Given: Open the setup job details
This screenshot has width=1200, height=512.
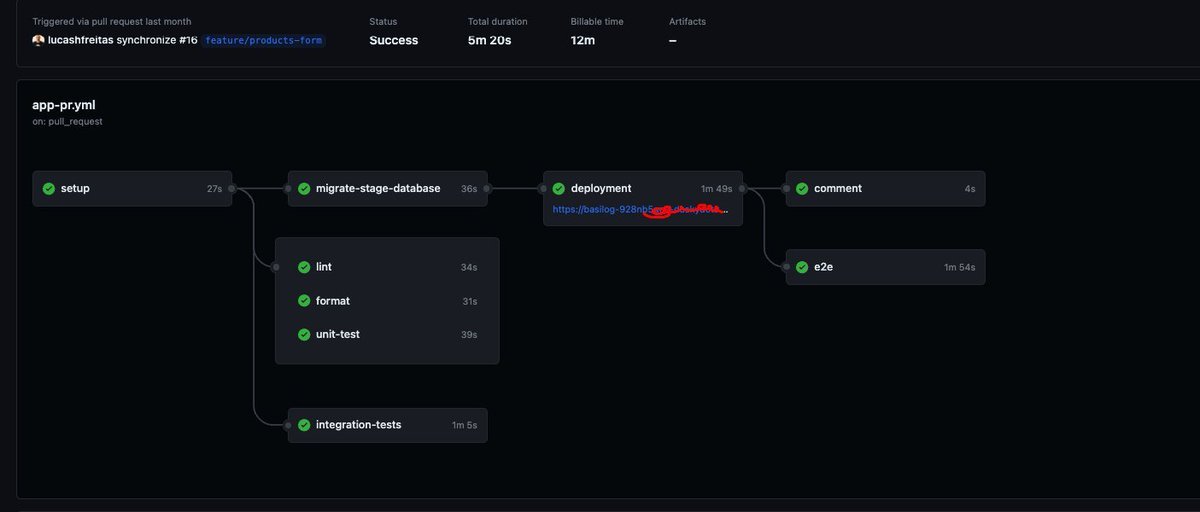Looking at the screenshot, I should click(x=75, y=188).
